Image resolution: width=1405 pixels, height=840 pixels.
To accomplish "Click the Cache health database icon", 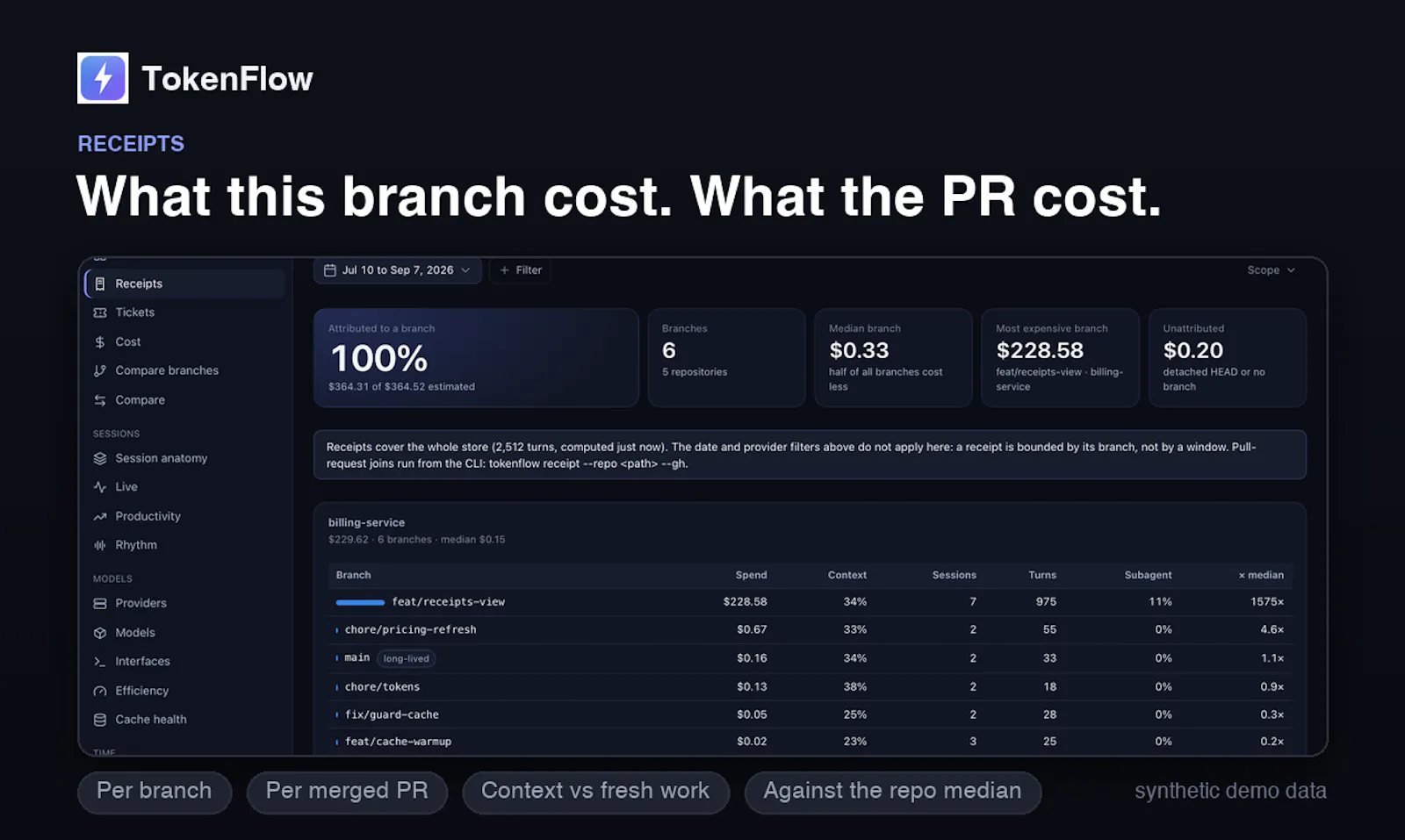I will pos(100,720).
